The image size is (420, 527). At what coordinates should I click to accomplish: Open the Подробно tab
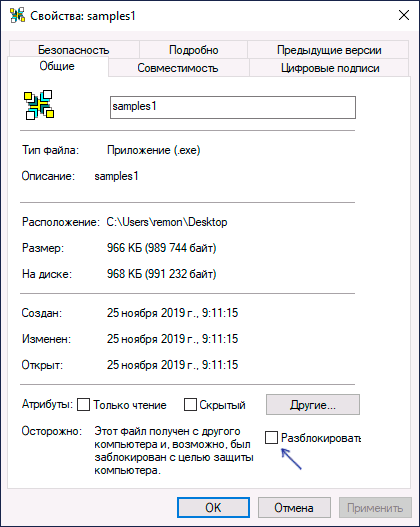pyautogui.click(x=194, y=50)
